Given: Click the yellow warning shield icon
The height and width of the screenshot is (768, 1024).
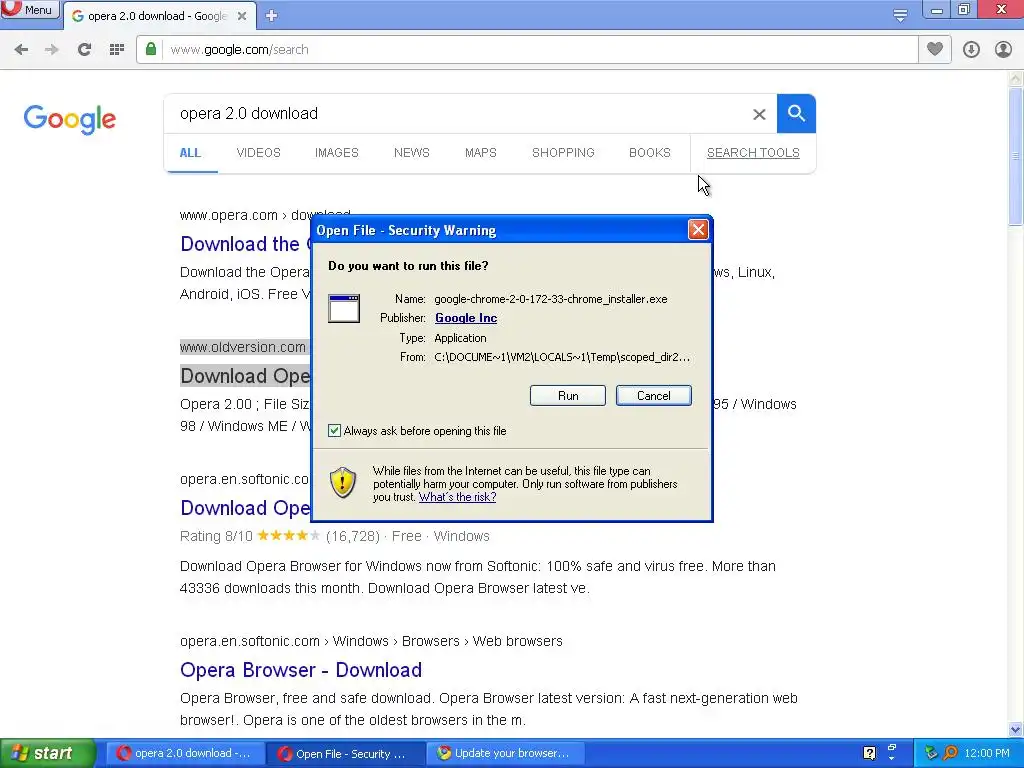Looking at the screenshot, I should (x=342, y=483).
